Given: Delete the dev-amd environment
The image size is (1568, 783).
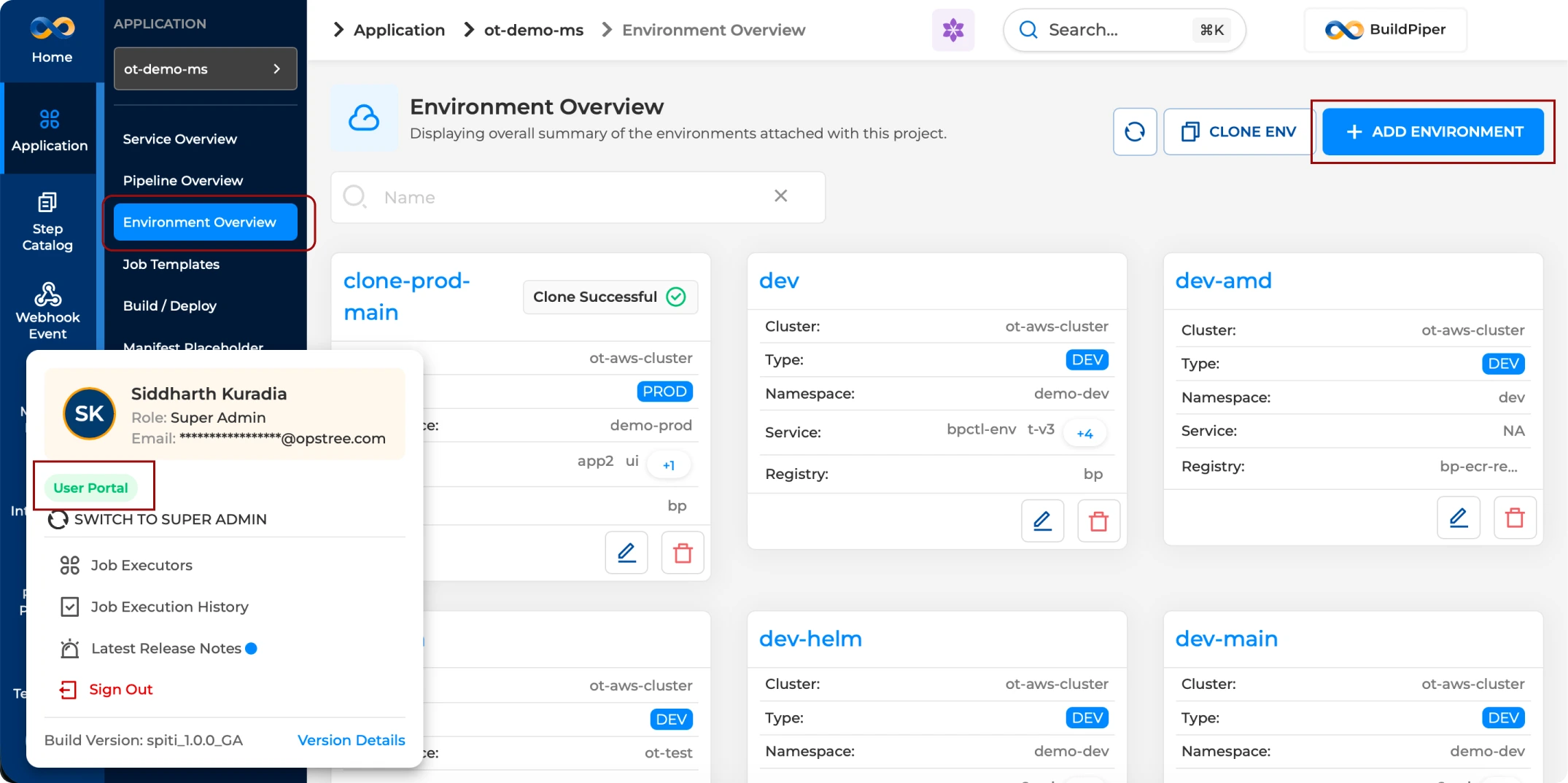Looking at the screenshot, I should (1515, 518).
